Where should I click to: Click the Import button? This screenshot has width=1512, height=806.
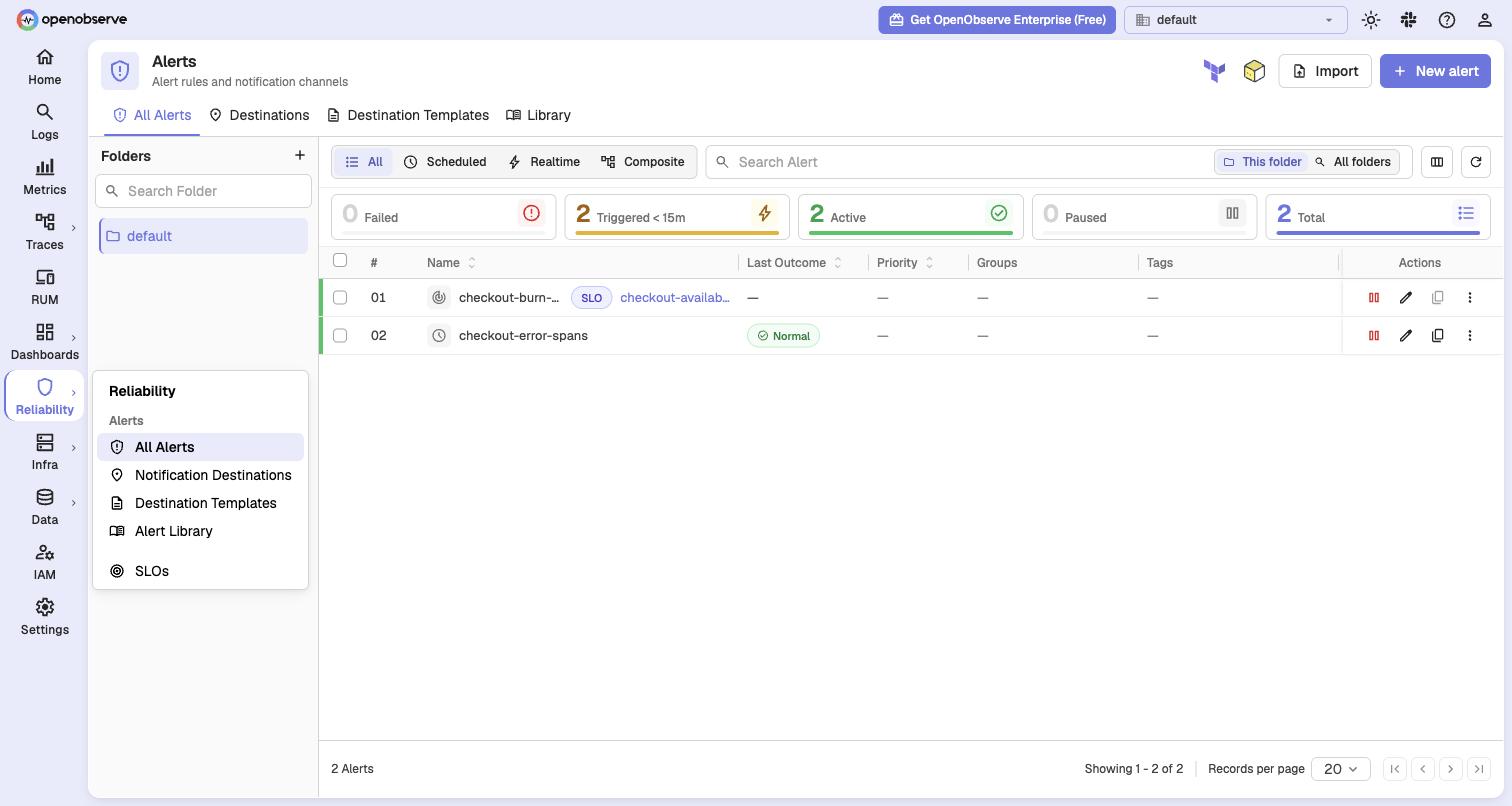[1325, 71]
